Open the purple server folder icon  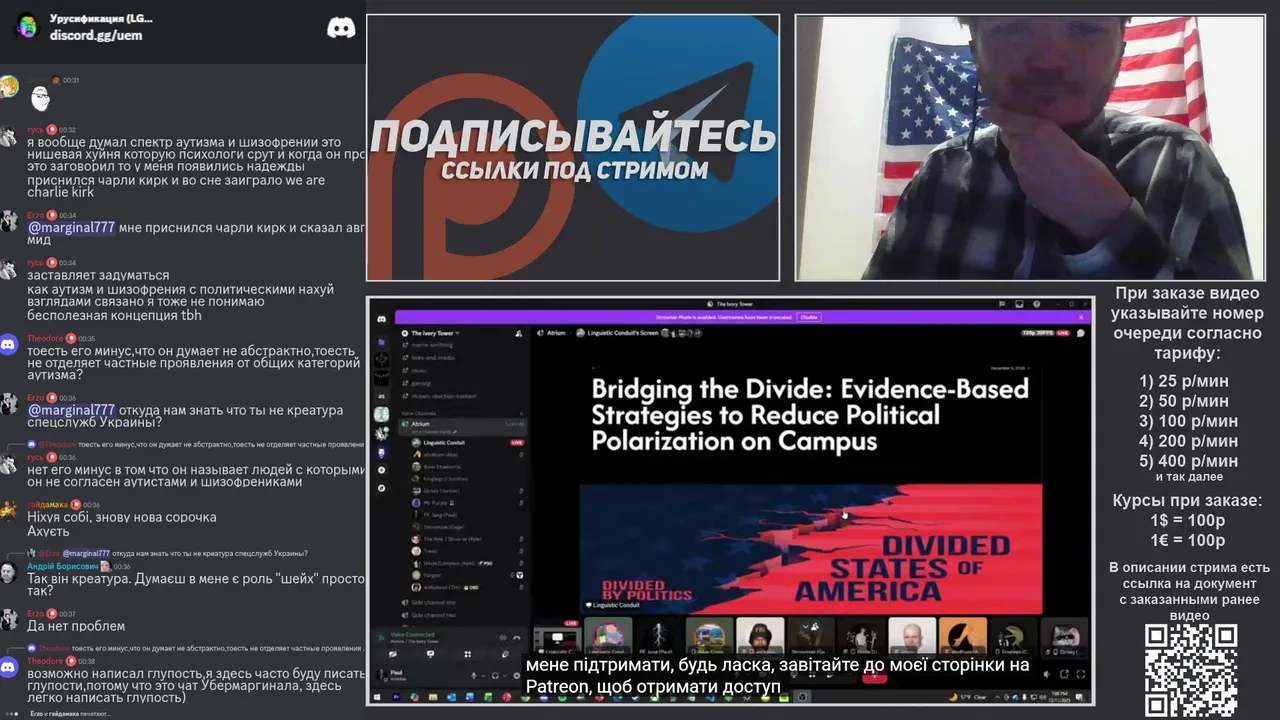[x=381, y=342]
